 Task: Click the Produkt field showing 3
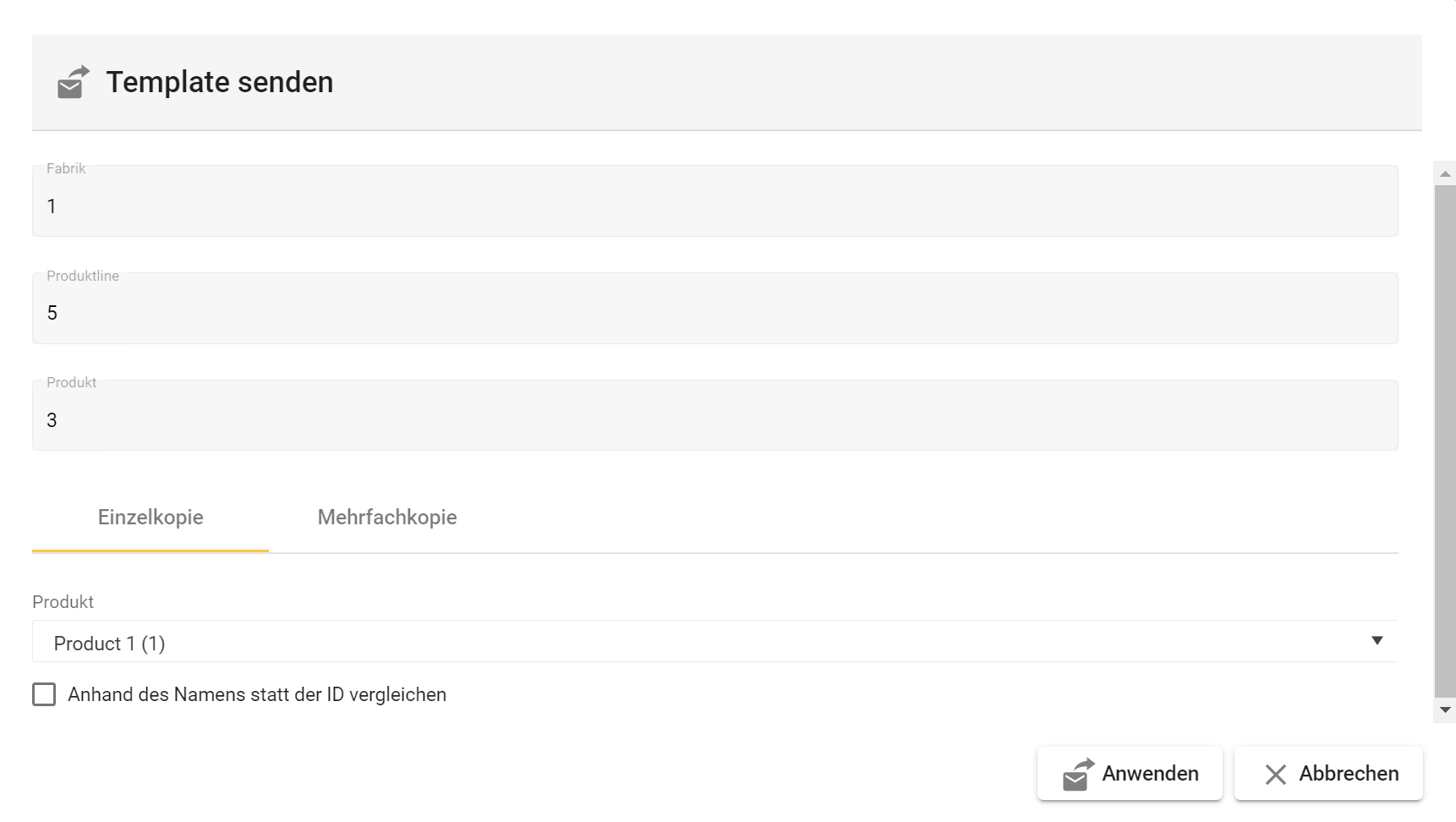714,419
